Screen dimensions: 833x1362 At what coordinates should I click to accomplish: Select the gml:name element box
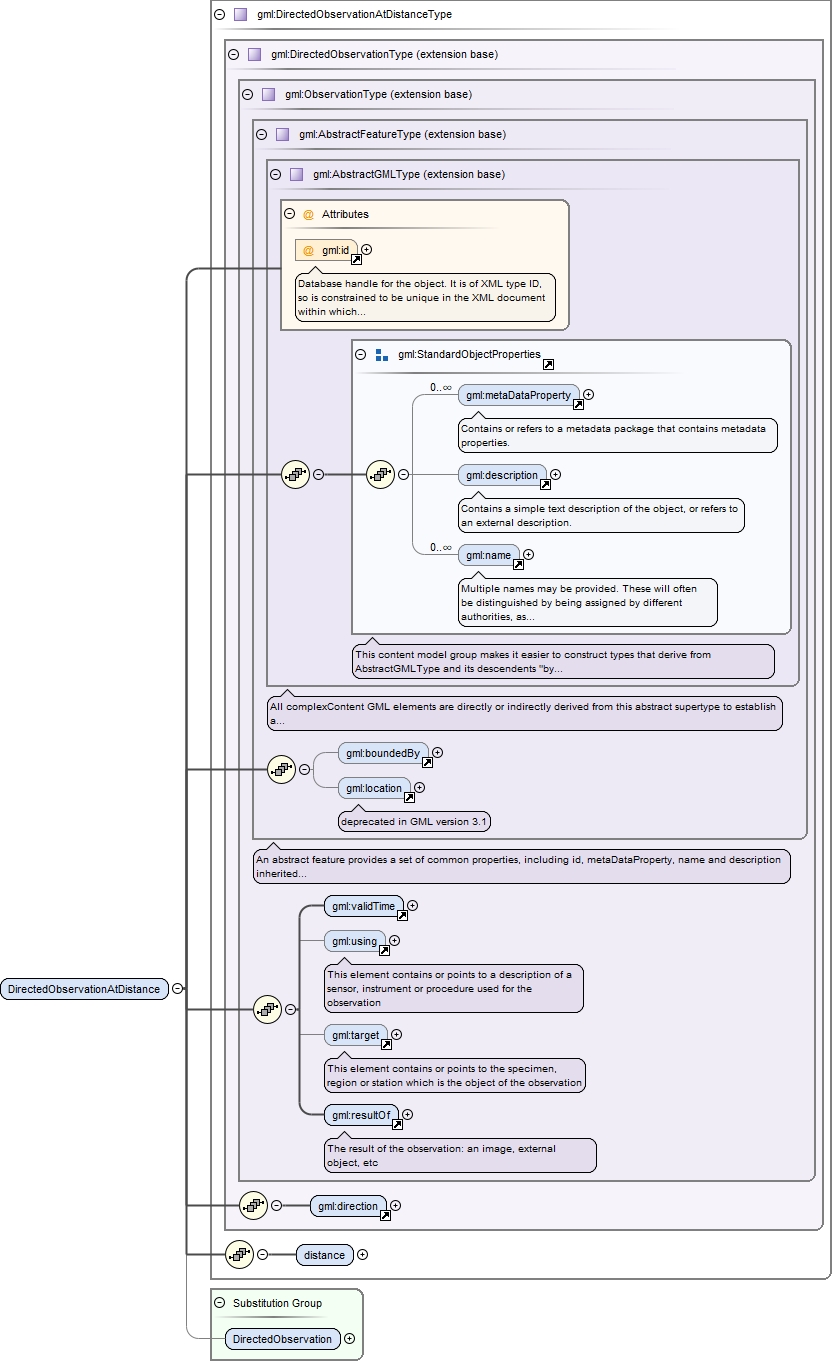[x=489, y=555]
